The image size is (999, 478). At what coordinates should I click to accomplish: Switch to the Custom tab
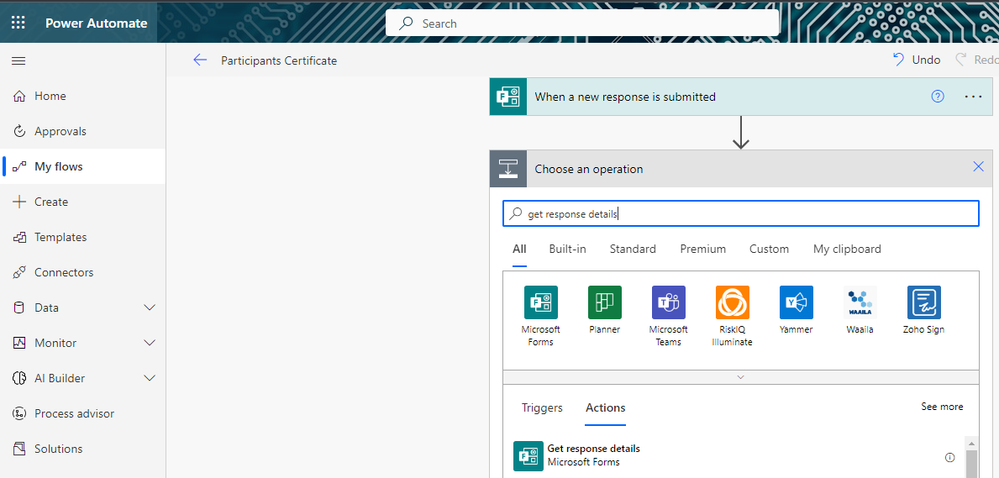[769, 249]
